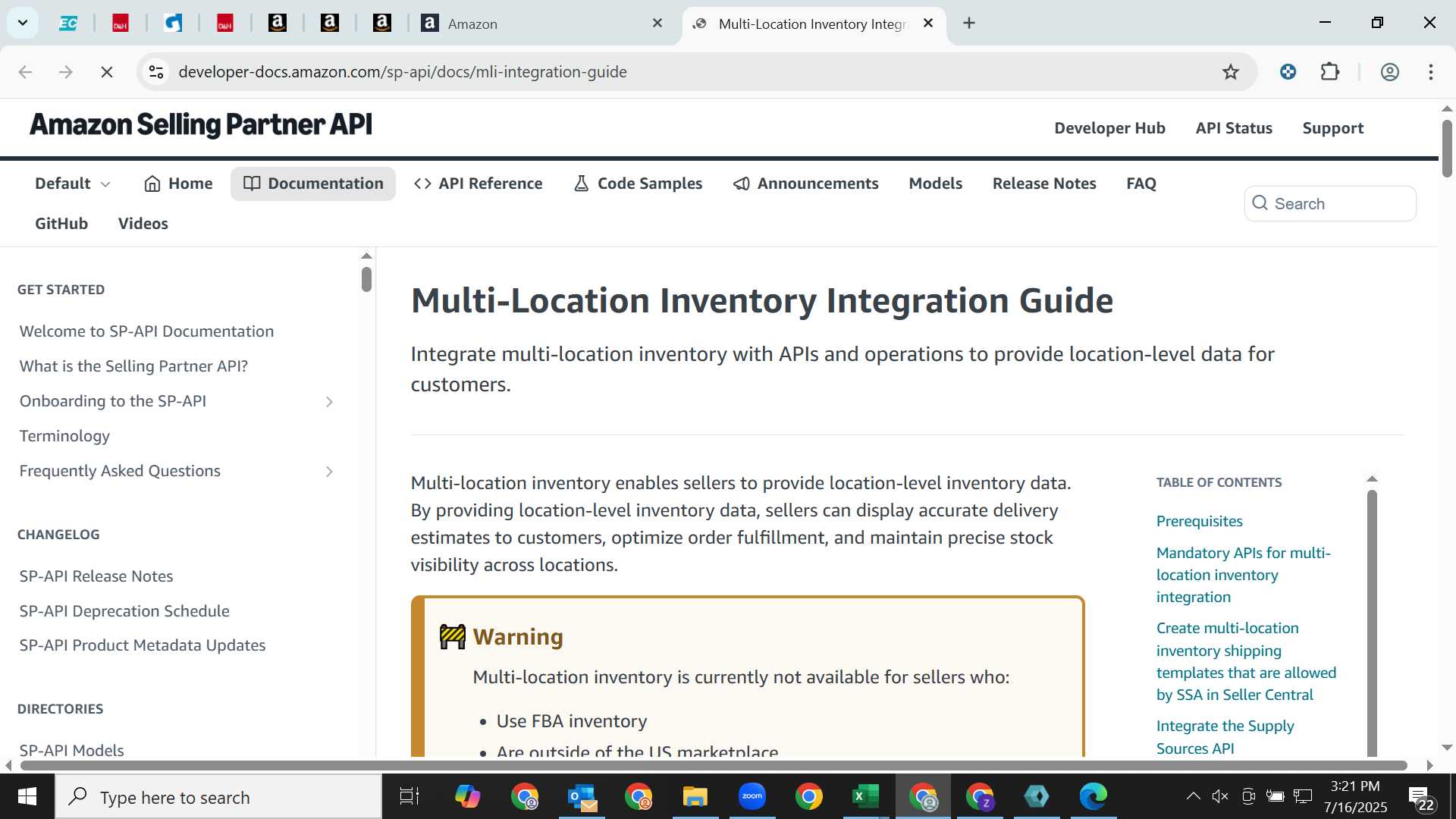Open the Models nav item
1456x819 pixels.
pos(935,184)
